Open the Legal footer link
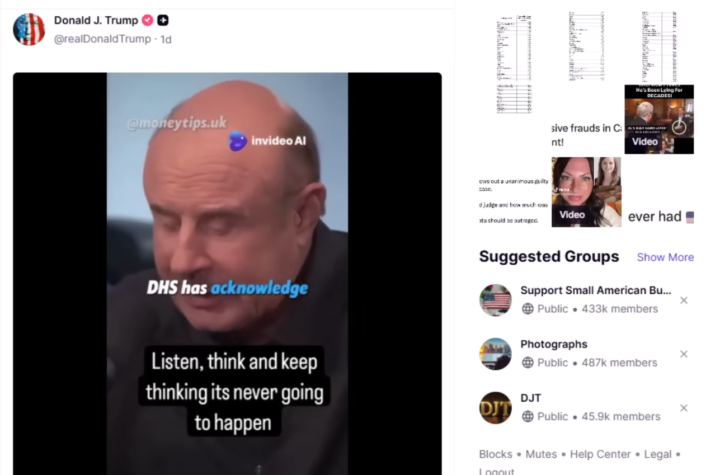 tap(658, 454)
